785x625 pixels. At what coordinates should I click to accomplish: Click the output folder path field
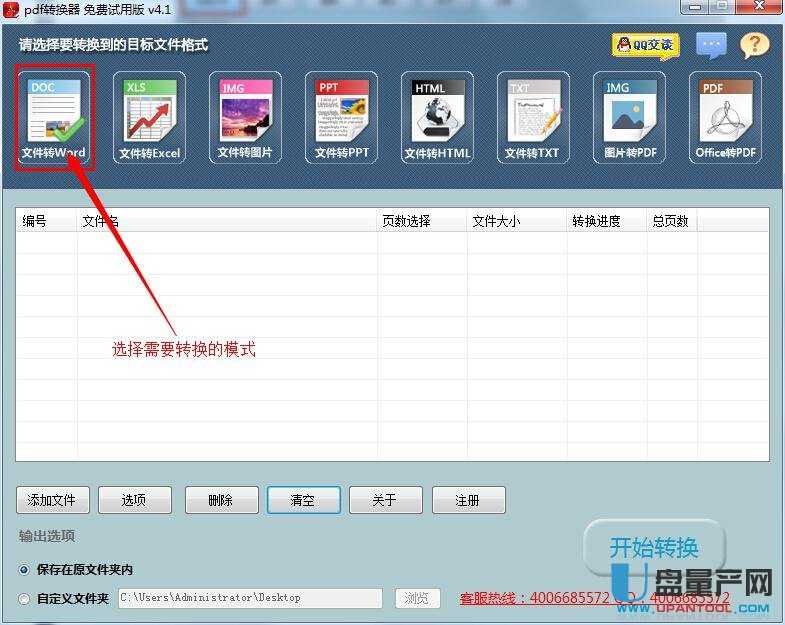pyautogui.click(x=249, y=598)
